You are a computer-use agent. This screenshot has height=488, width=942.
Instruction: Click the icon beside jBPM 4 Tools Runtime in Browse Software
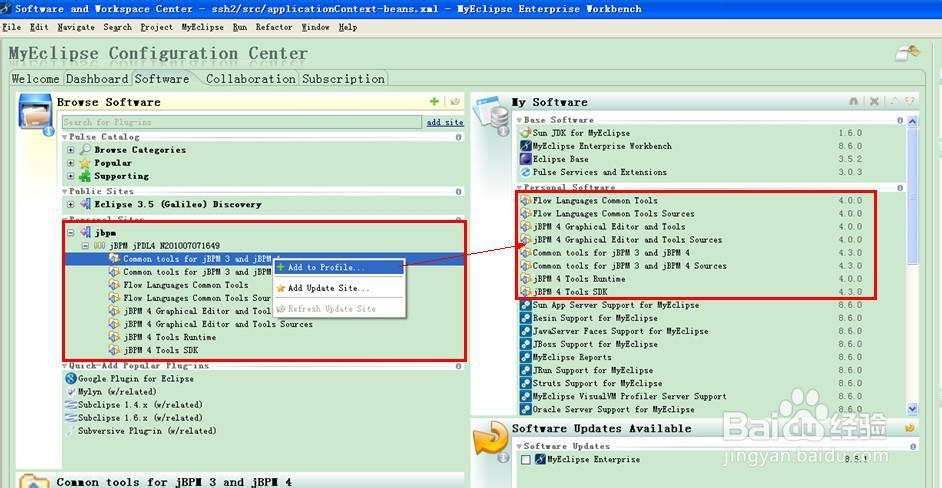(115, 337)
